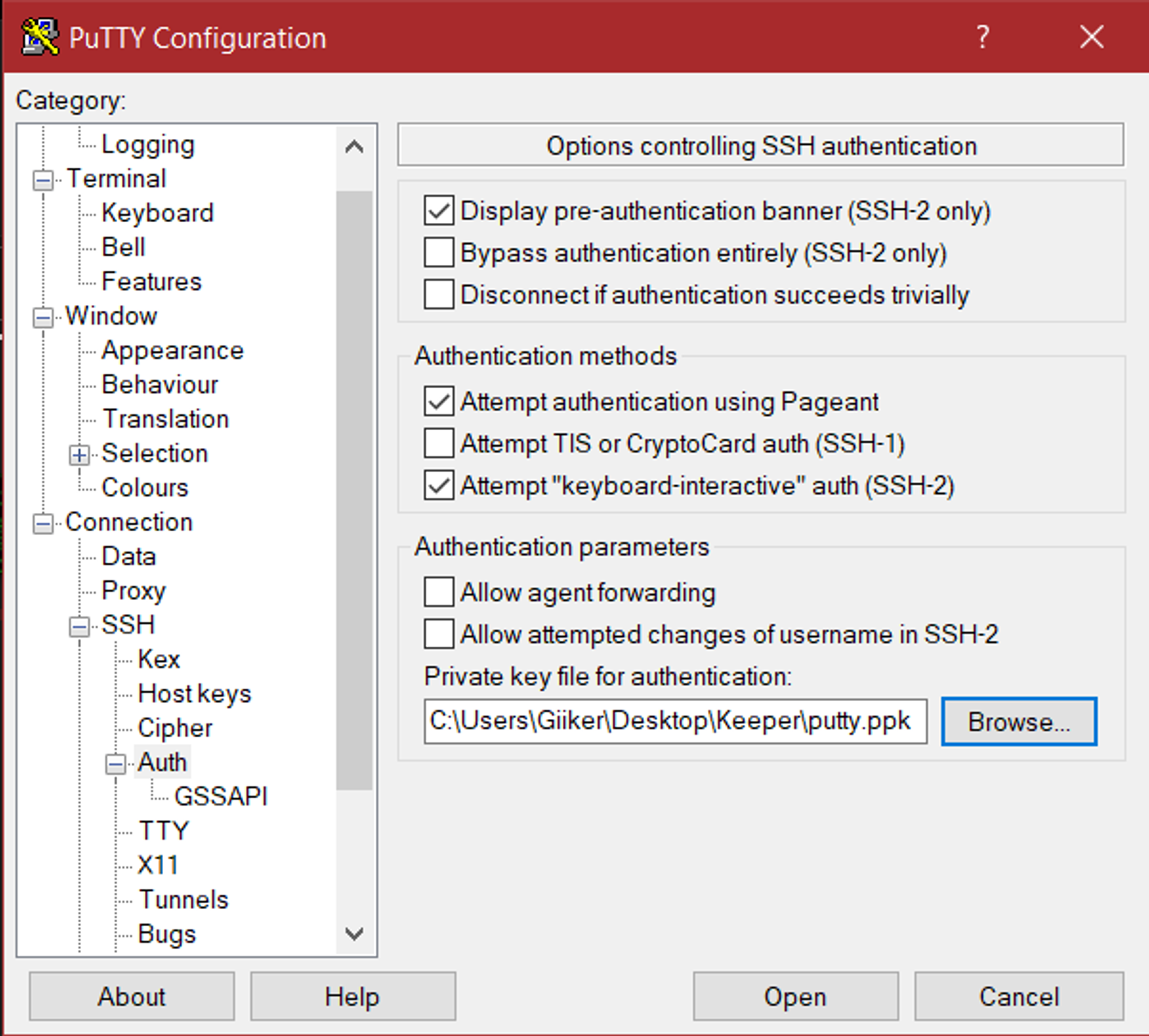Enable Allow agent forwarding checkbox
1149x1036 pixels.
pos(439,592)
